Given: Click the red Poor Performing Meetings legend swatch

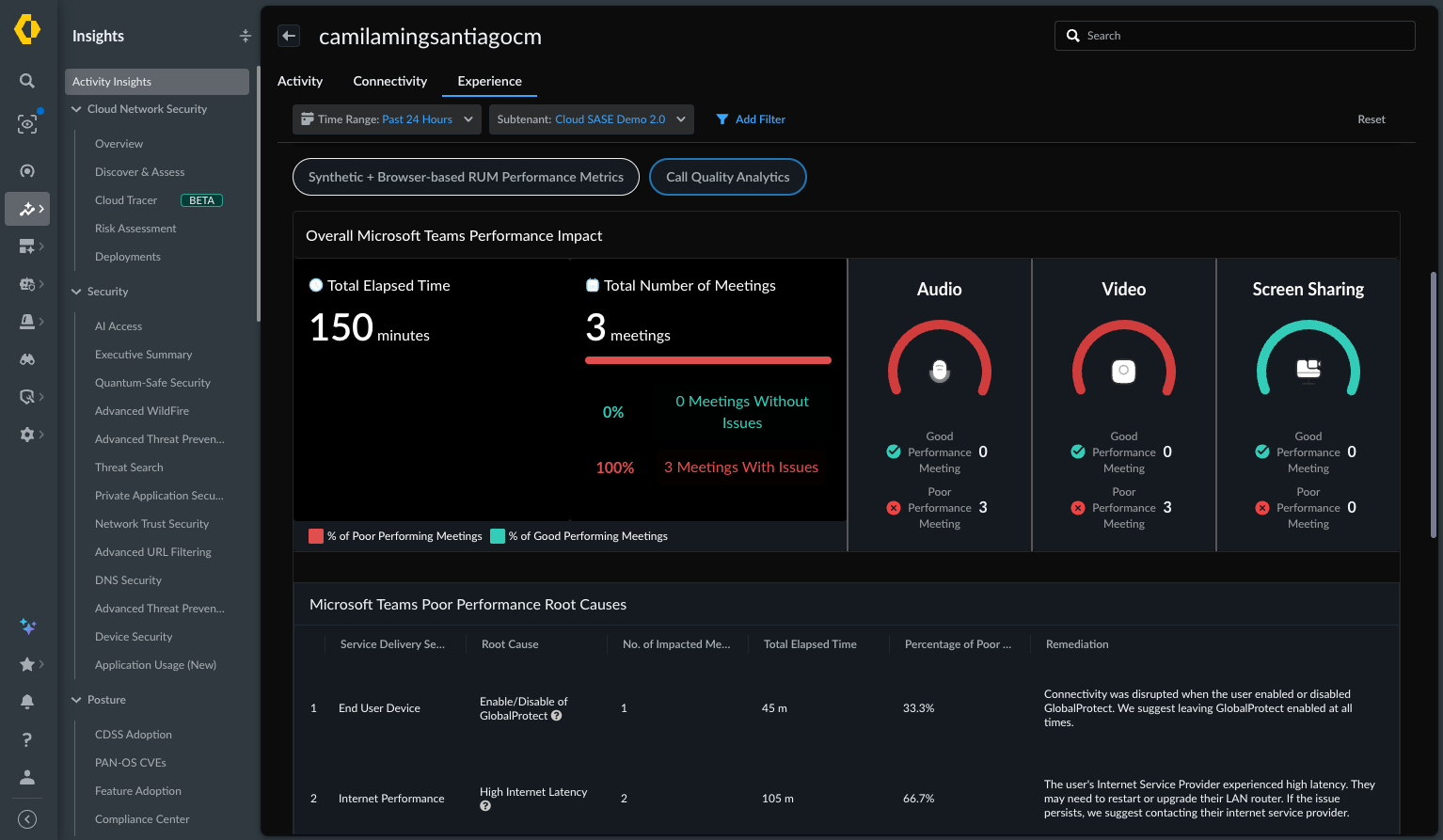Looking at the screenshot, I should (316, 536).
